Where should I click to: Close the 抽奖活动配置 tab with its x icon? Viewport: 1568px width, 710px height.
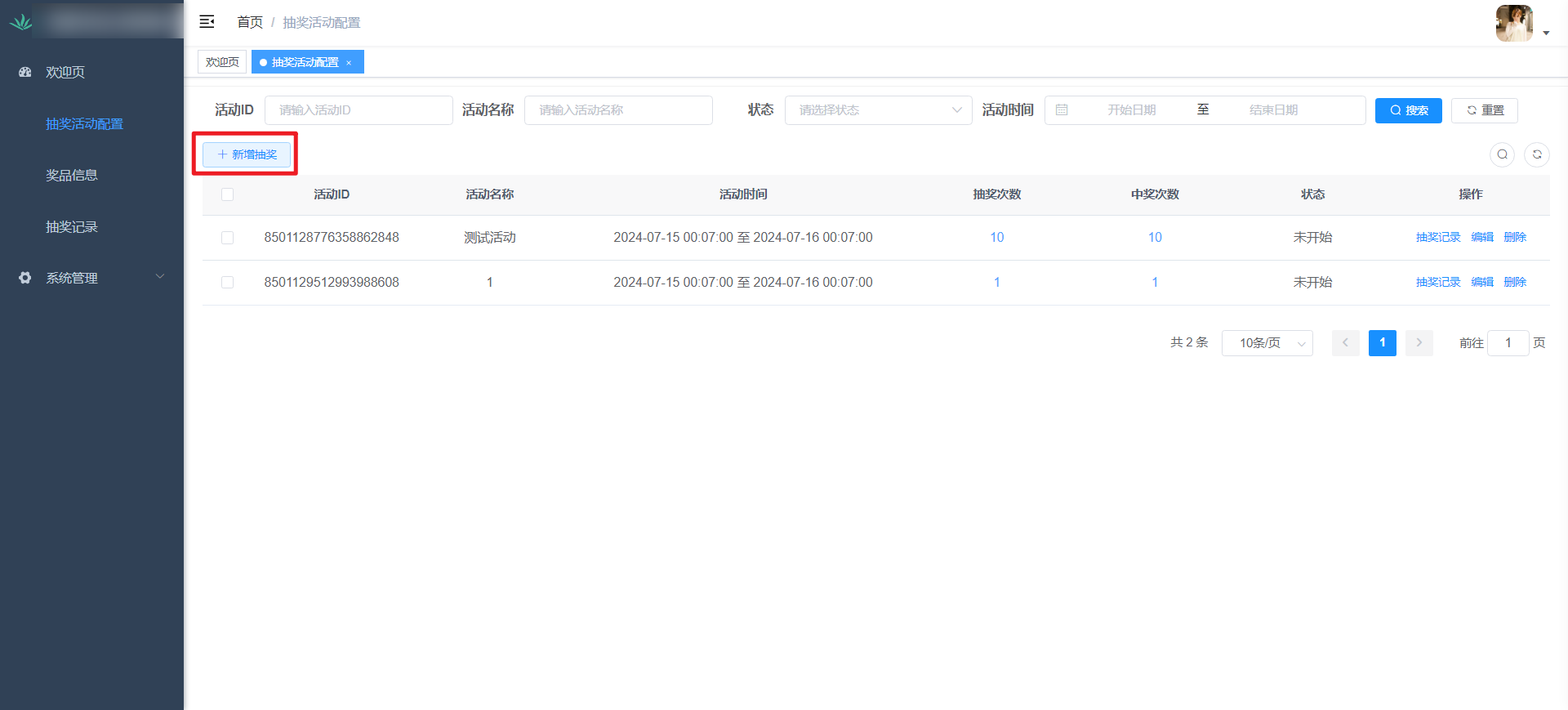349,63
